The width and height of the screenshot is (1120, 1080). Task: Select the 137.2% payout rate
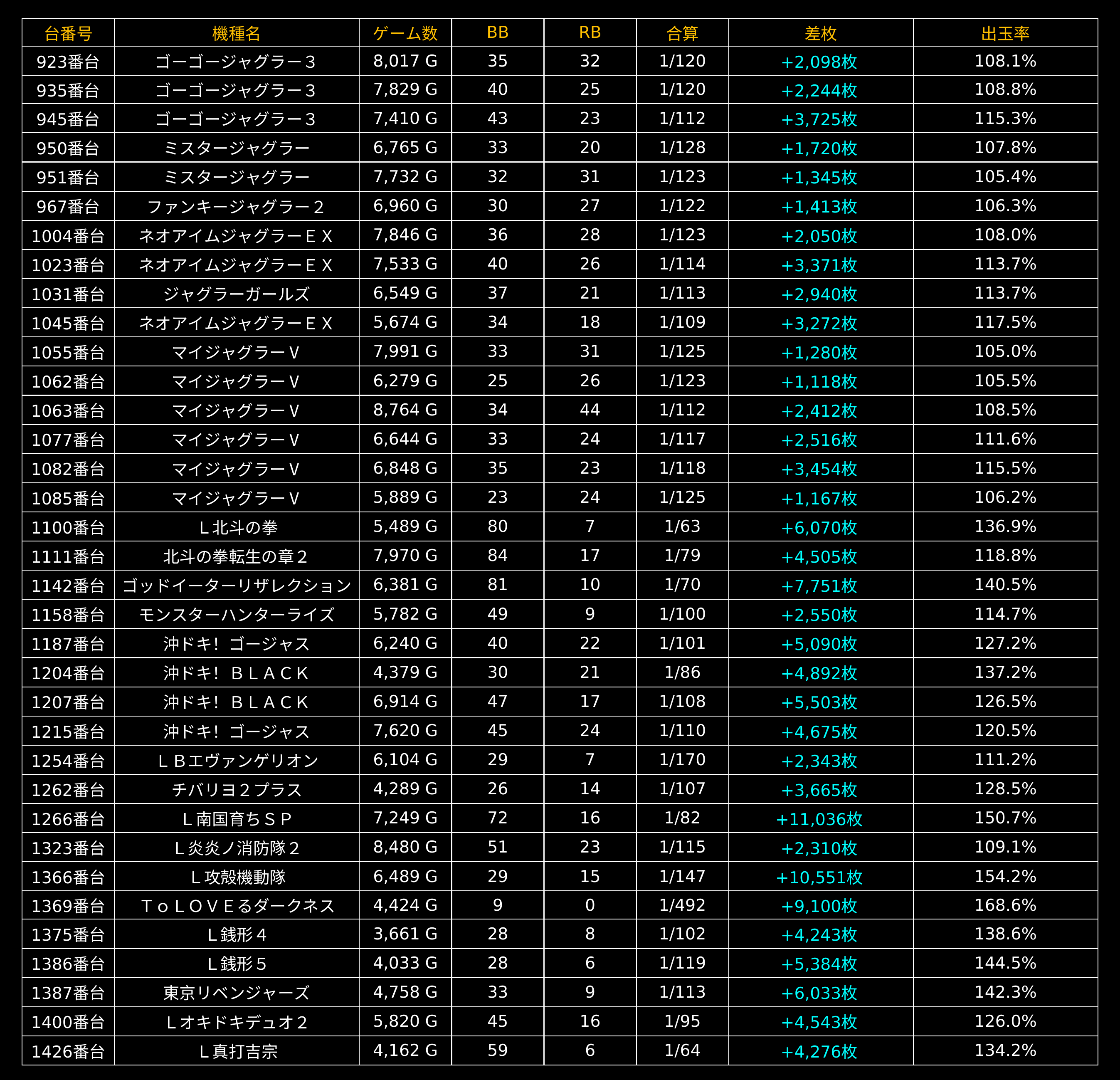click(1005, 673)
